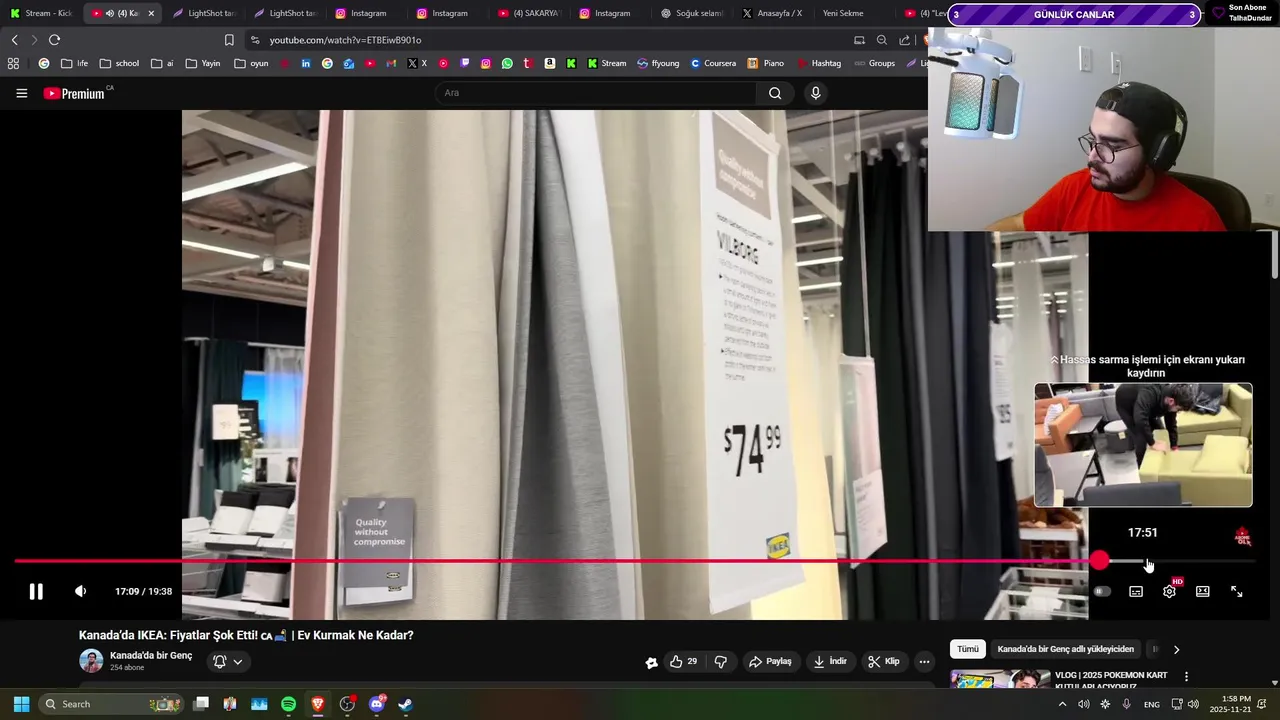Image resolution: width=1280 pixels, height=720 pixels.
Task: Toggle the autoplay switch in player
Action: (1102, 591)
